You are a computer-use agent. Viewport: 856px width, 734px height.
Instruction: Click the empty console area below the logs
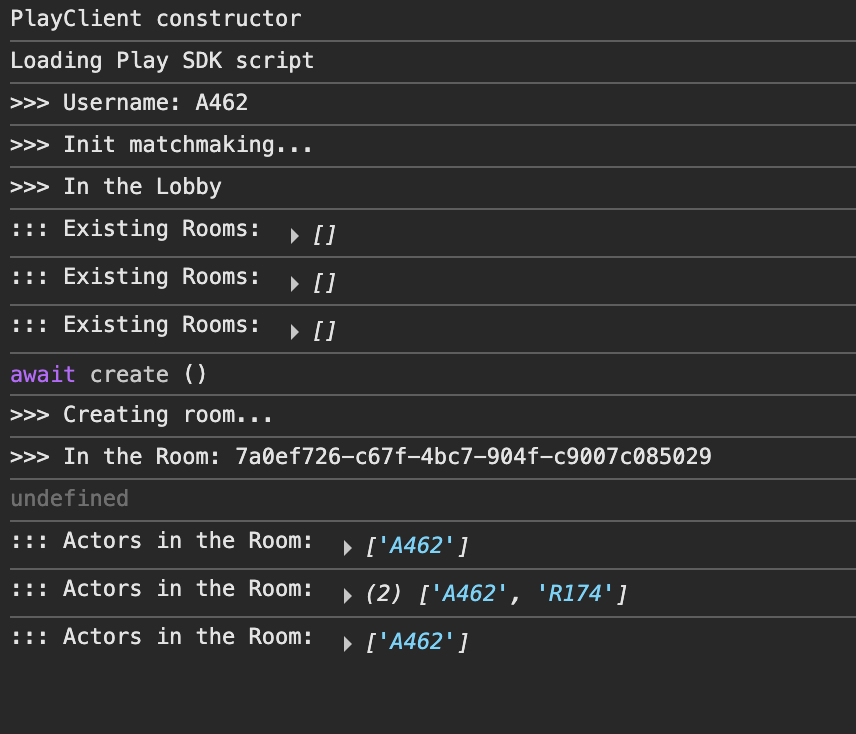point(428,698)
